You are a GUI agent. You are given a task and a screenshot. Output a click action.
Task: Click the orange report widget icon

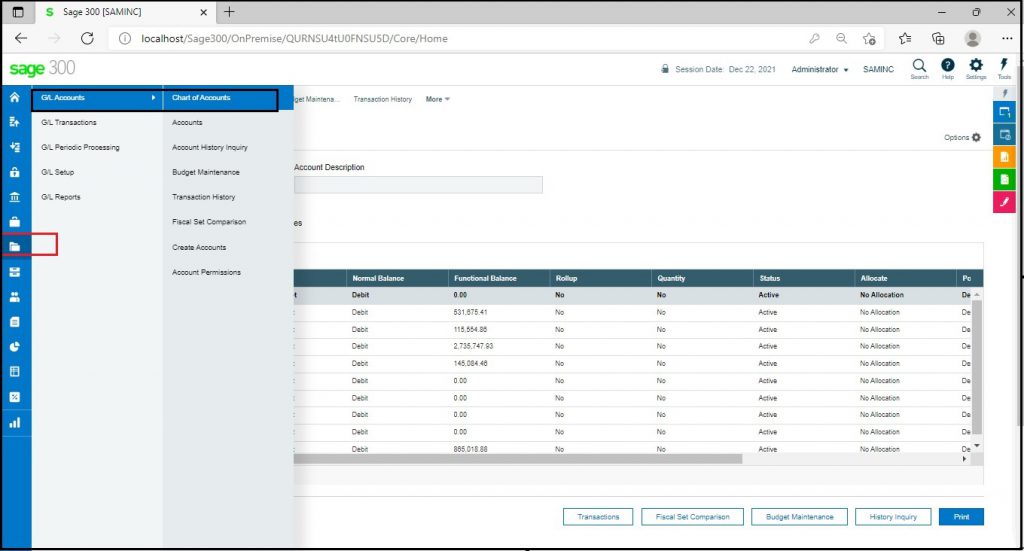coord(1004,157)
